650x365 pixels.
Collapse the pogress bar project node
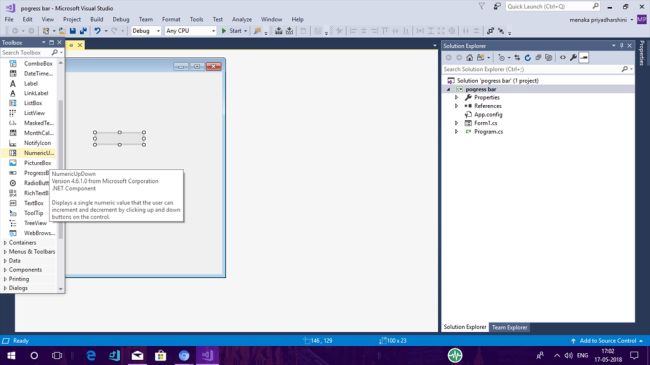[449, 89]
